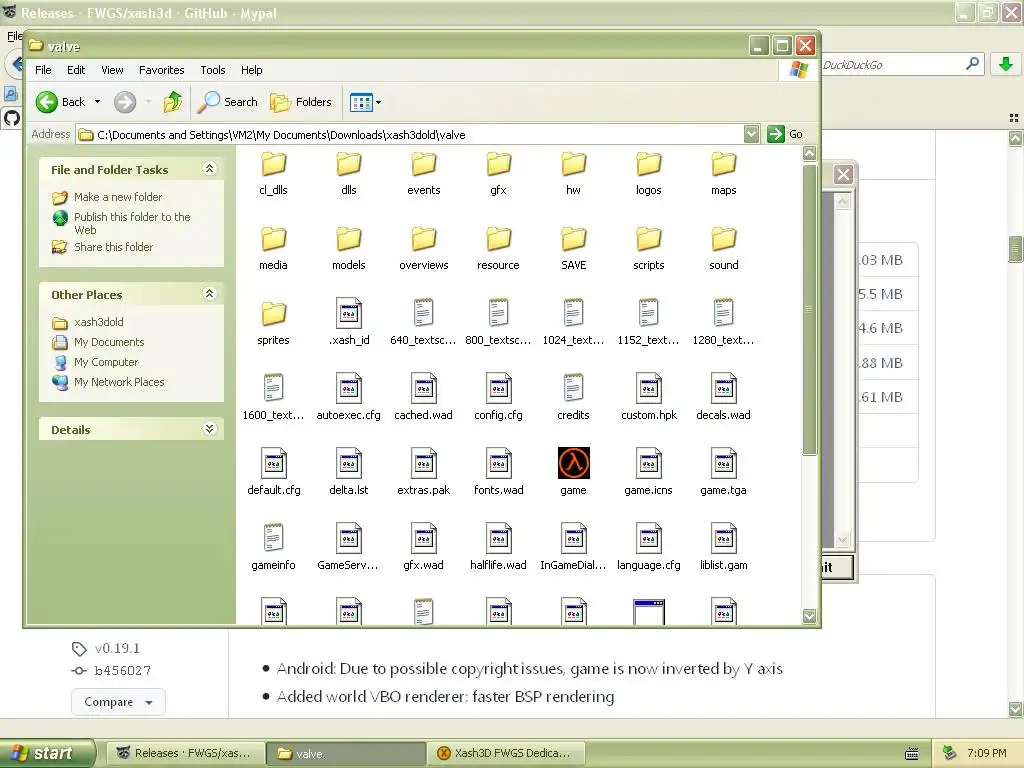Select the resource folder
1024x768 pixels.
[x=498, y=249]
